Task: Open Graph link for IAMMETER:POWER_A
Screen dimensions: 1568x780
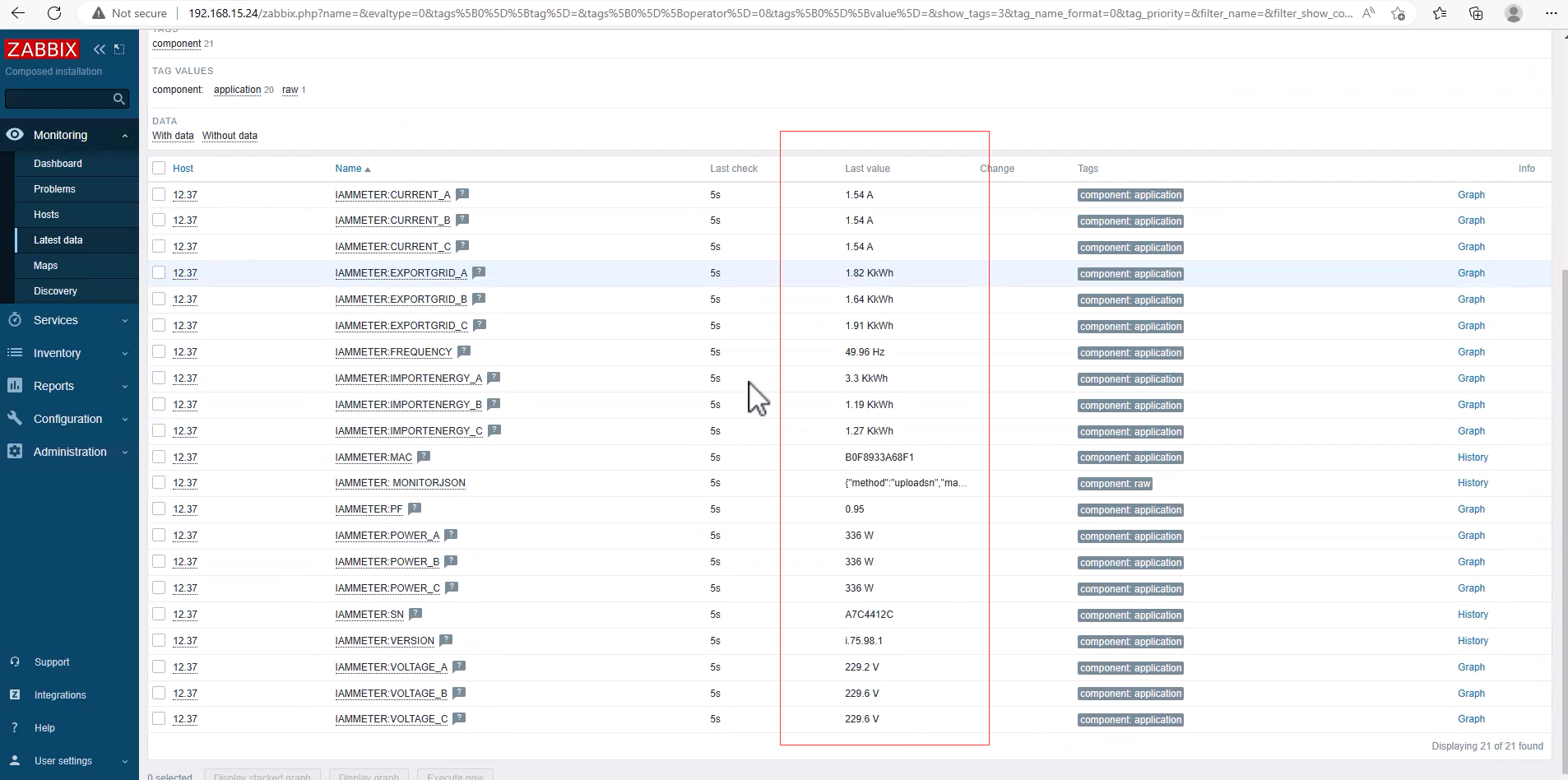Action: tap(1471, 536)
